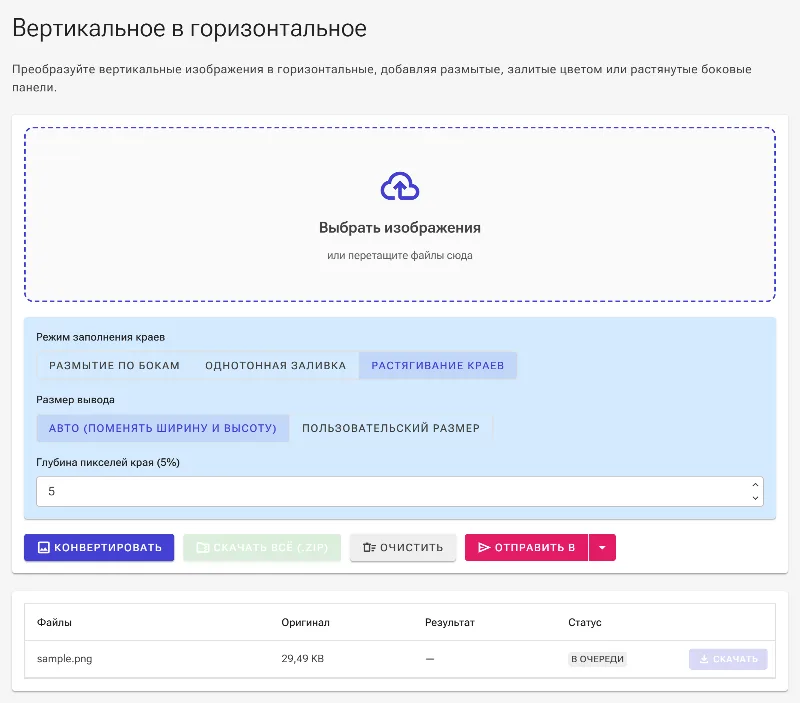The height and width of the screenshot is (703, 800).
Task: Click the folder icon on 'Скачать всё' button
Action: pyautogui.click(x=203, y=547)
